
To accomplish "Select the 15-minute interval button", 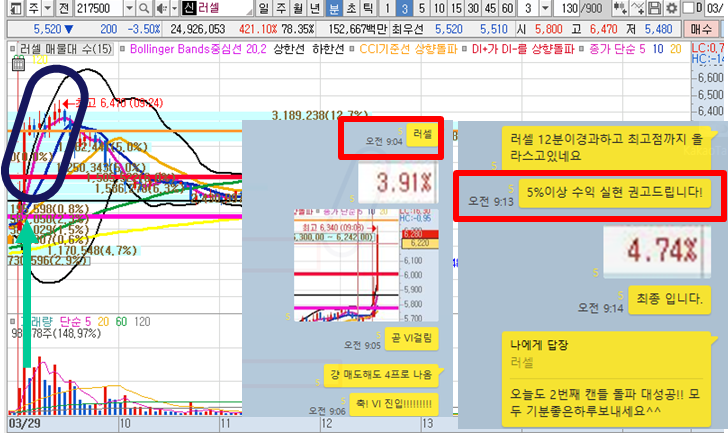I will coord(456,8).
